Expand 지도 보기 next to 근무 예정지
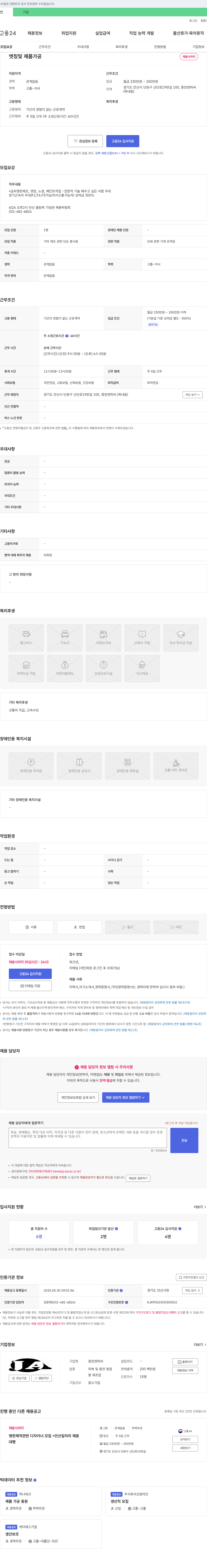The height and width of the screenshot is (1568, 207). [x=192, y=394]
